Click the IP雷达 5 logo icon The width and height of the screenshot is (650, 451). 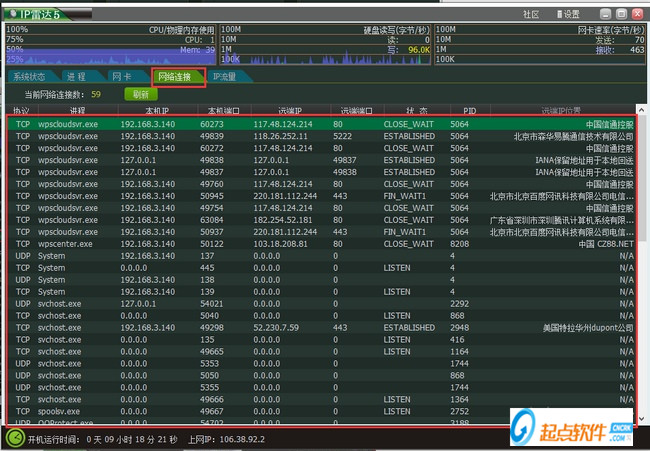(13, 14)
